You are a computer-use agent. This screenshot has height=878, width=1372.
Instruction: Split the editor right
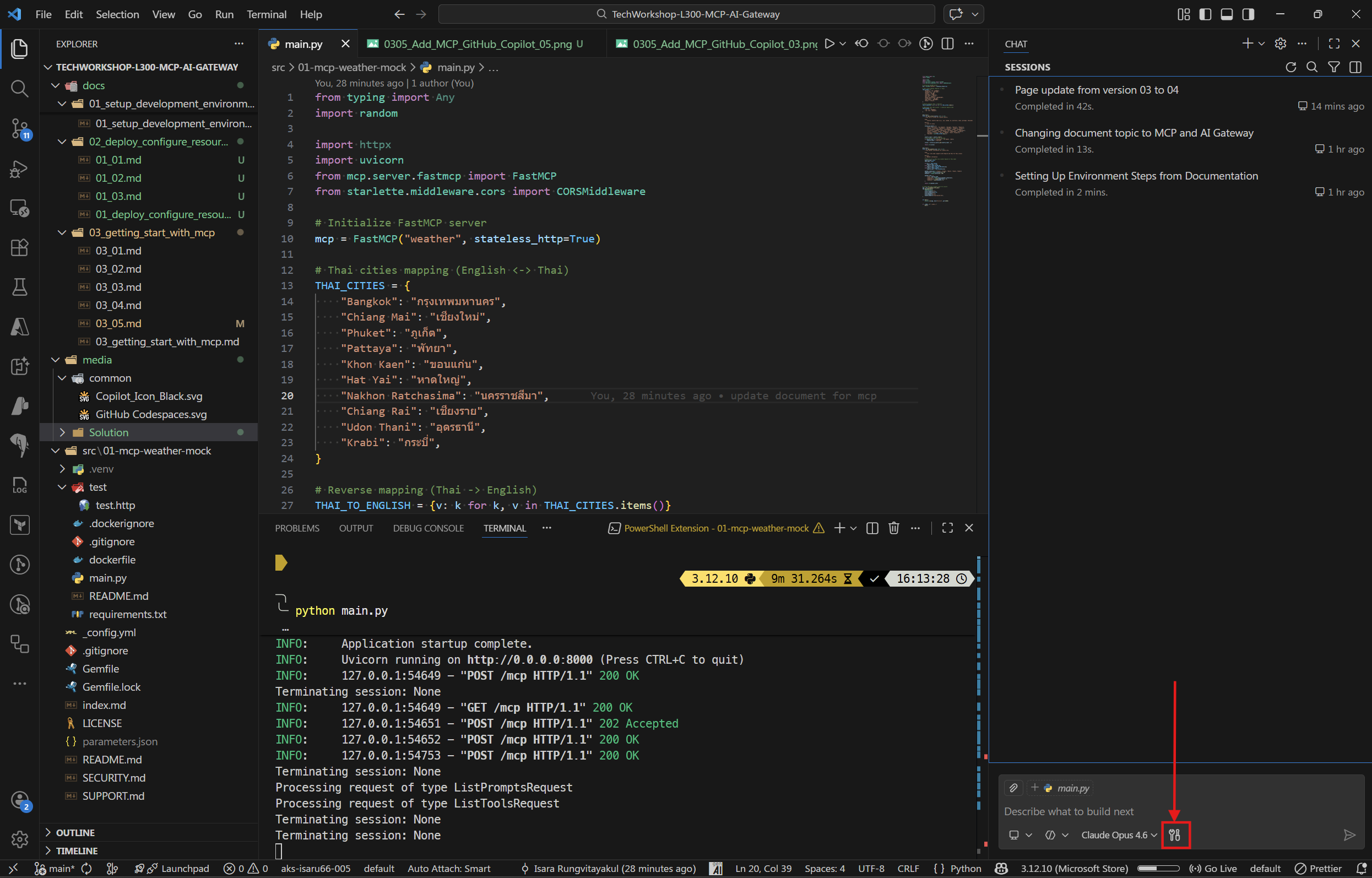click(x=948, y=44)
